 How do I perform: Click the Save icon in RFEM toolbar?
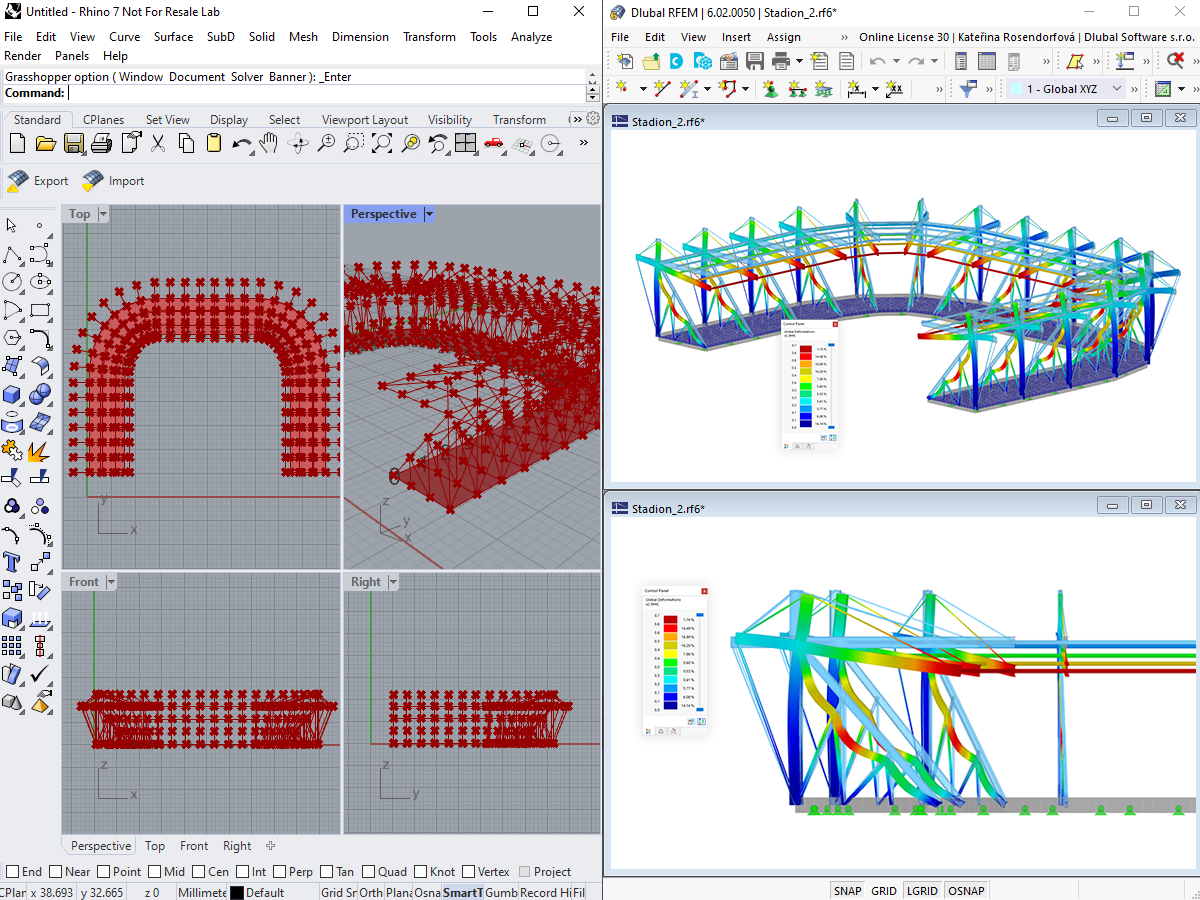(753, 60)
